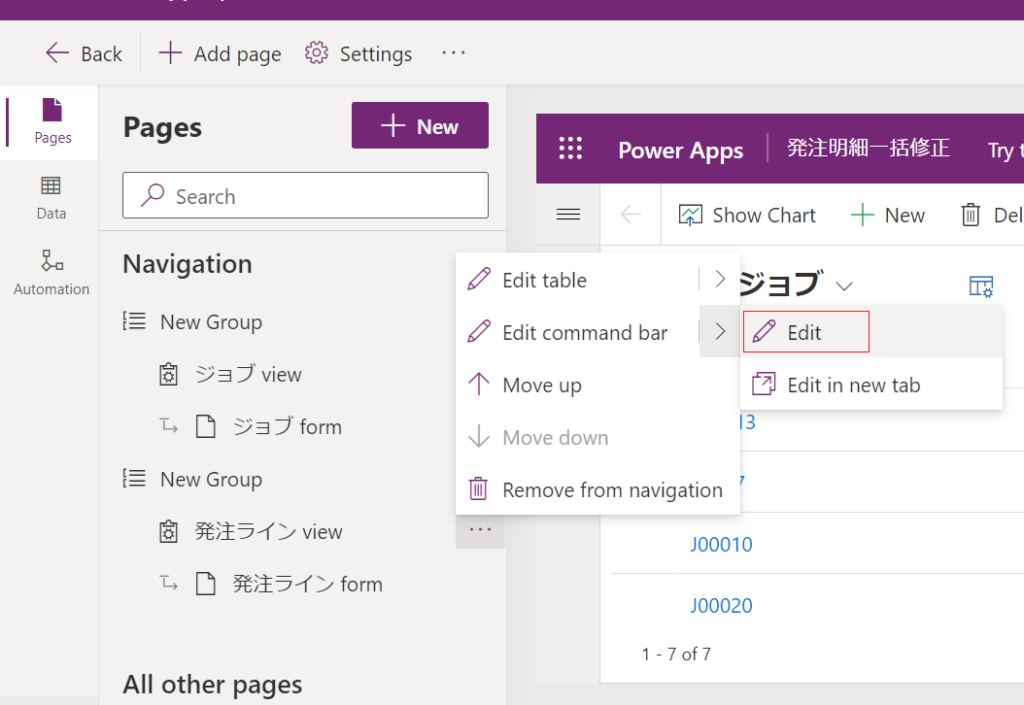Click Show Chart in the command bar
The width and height of the screenshot is (1024, 705).
coord(747,215)
